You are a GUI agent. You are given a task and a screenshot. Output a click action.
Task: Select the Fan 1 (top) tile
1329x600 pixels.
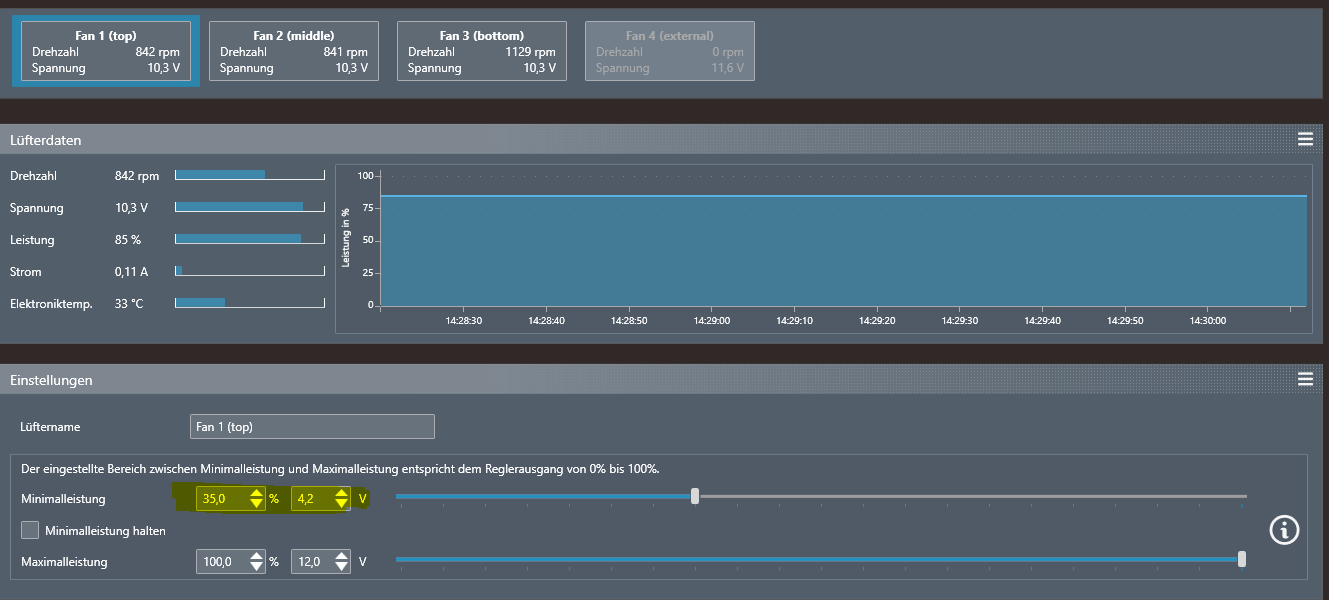[106, 52]
